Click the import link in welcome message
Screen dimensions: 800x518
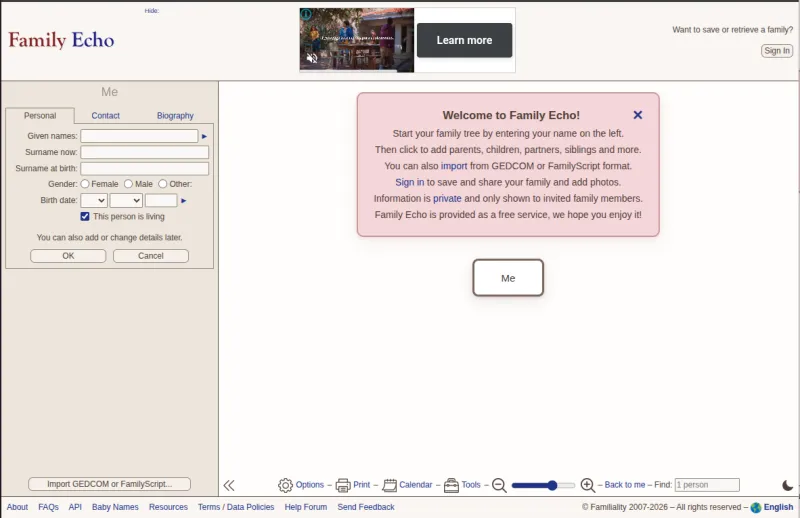point(454,166)
